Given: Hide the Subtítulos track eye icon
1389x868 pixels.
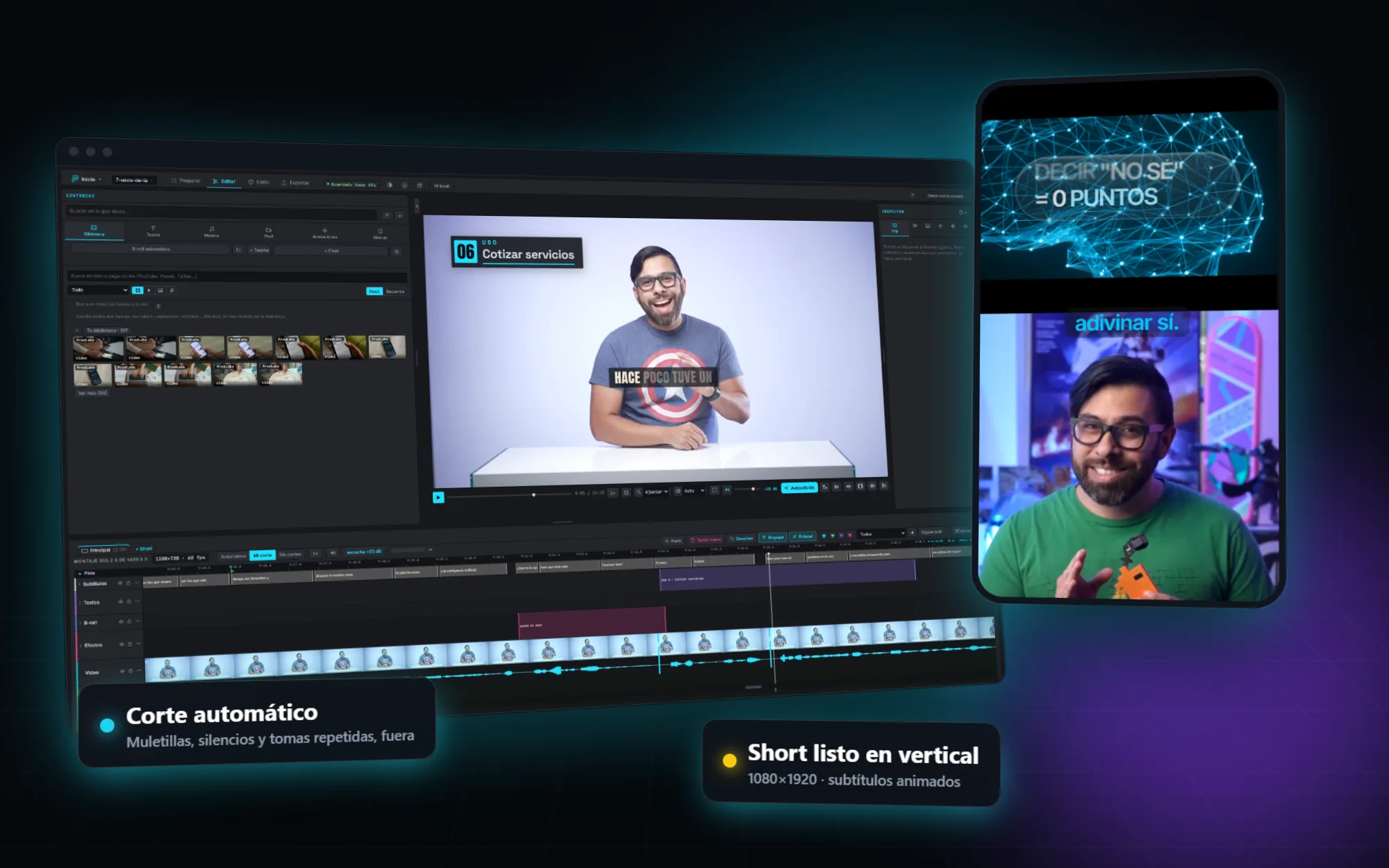Looking at the screenshot, I should point(120,583).
